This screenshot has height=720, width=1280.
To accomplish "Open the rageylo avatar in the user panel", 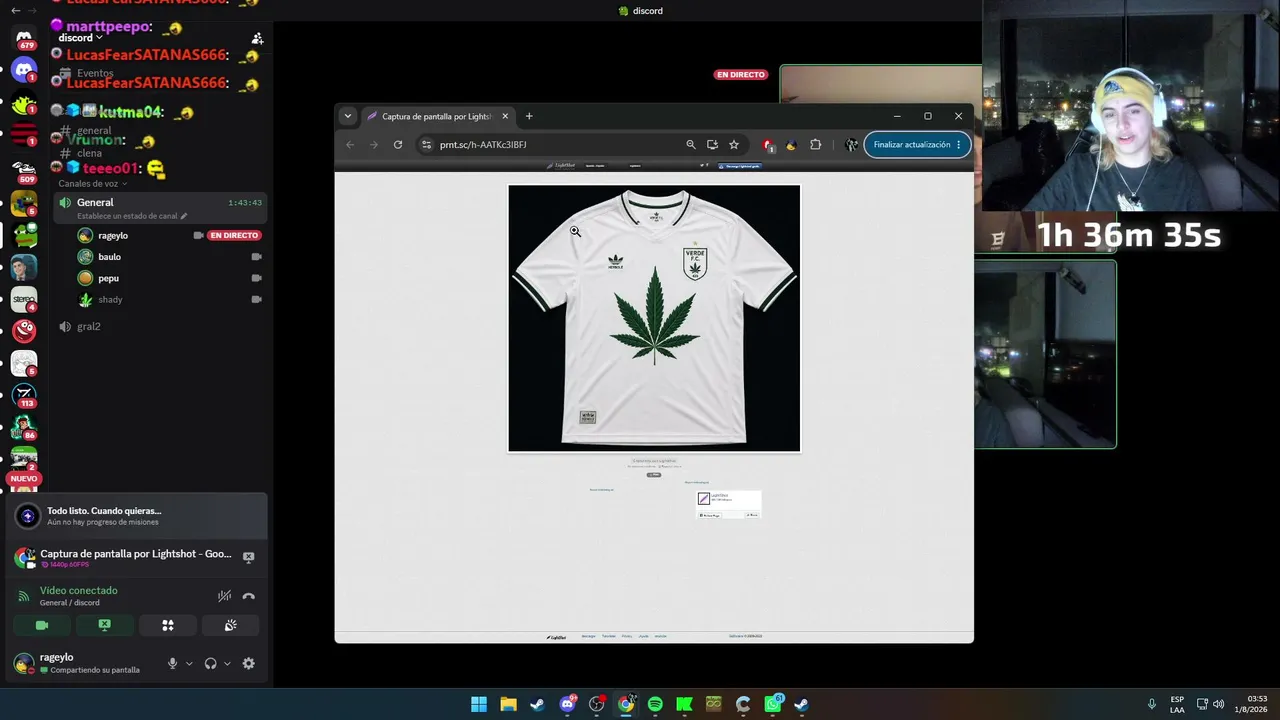I will (23, 663).
